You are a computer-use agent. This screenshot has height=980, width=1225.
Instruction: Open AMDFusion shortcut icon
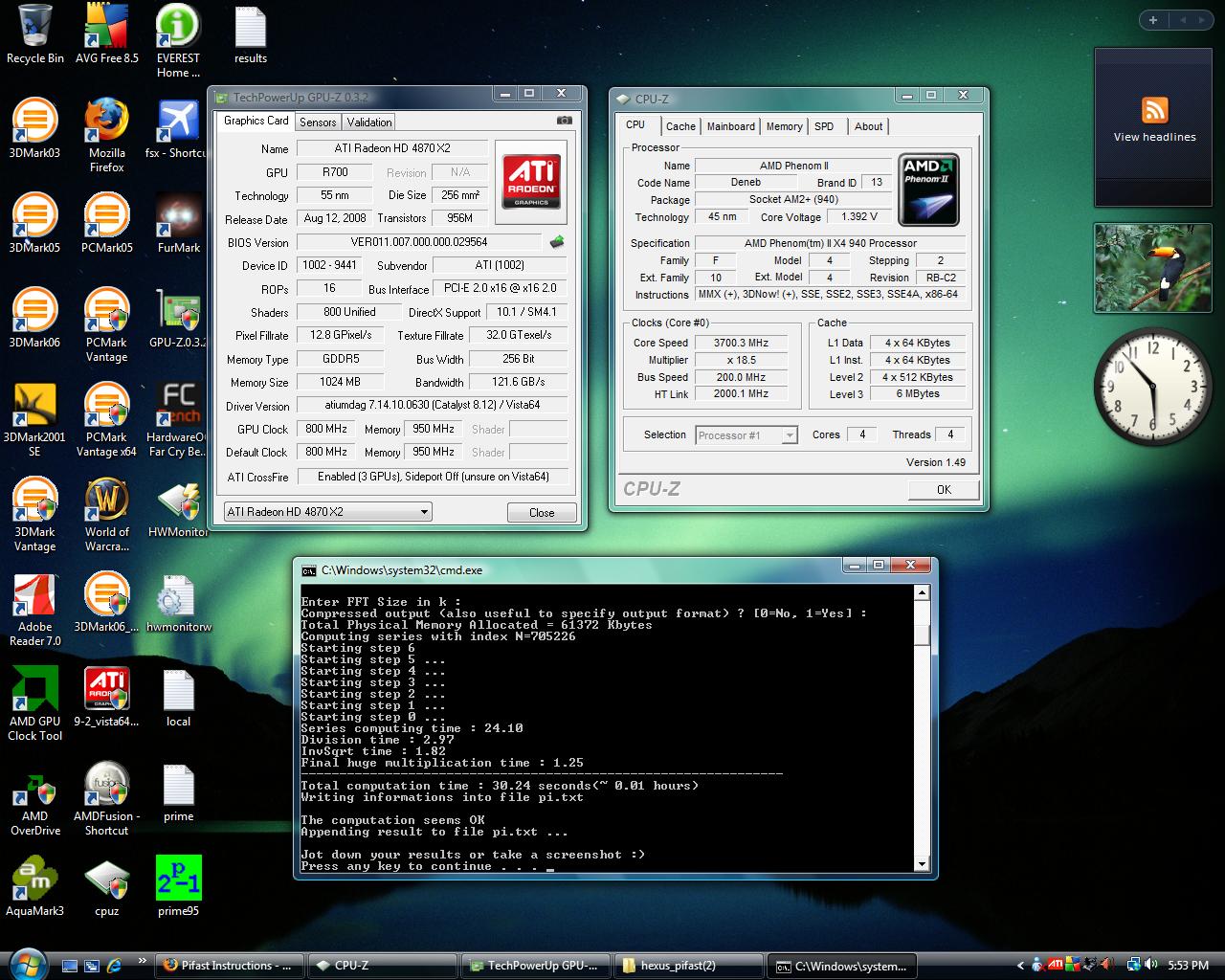coord(106,799)
